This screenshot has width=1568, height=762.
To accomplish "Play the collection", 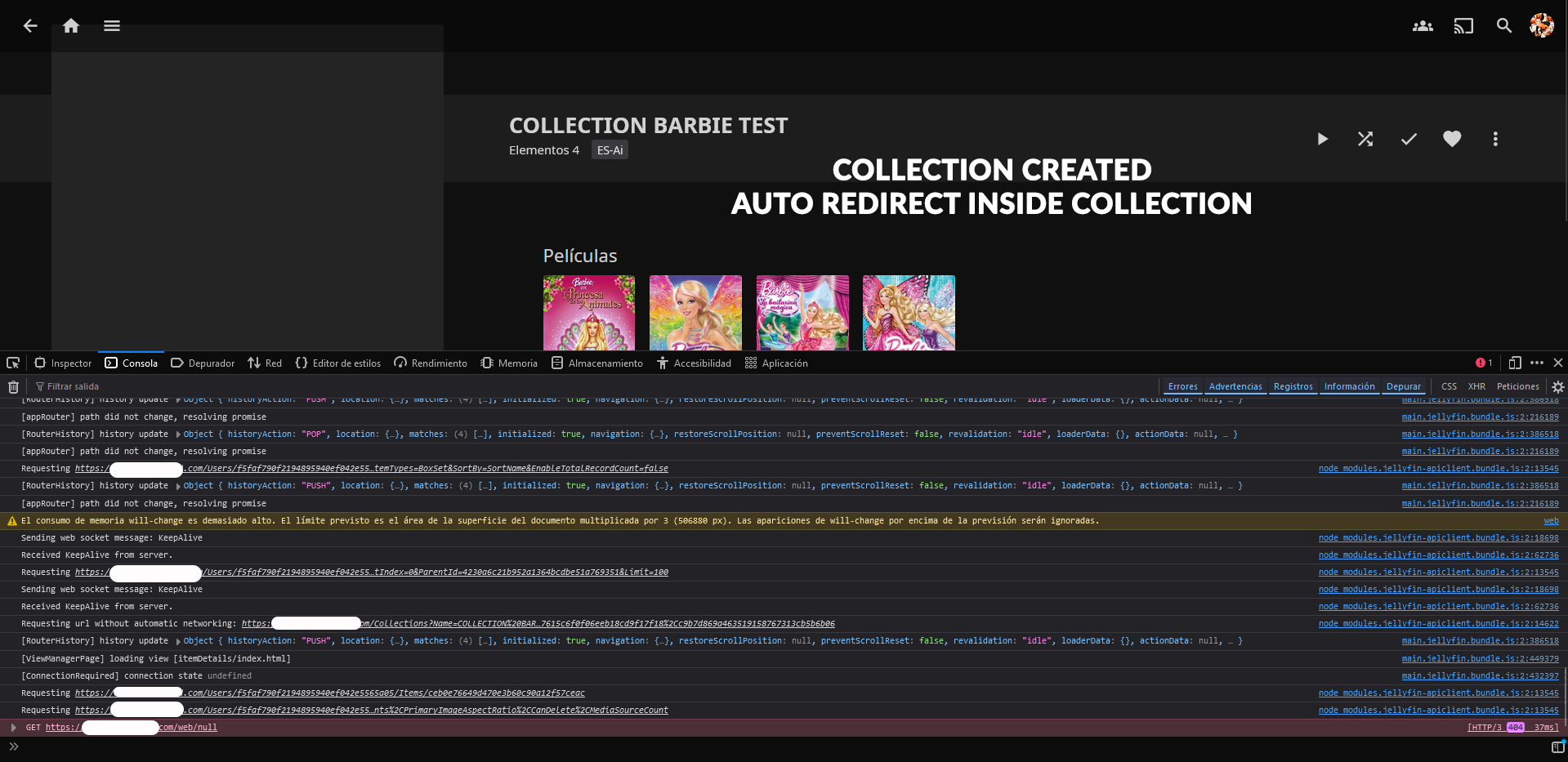I will click(1322, 139).
